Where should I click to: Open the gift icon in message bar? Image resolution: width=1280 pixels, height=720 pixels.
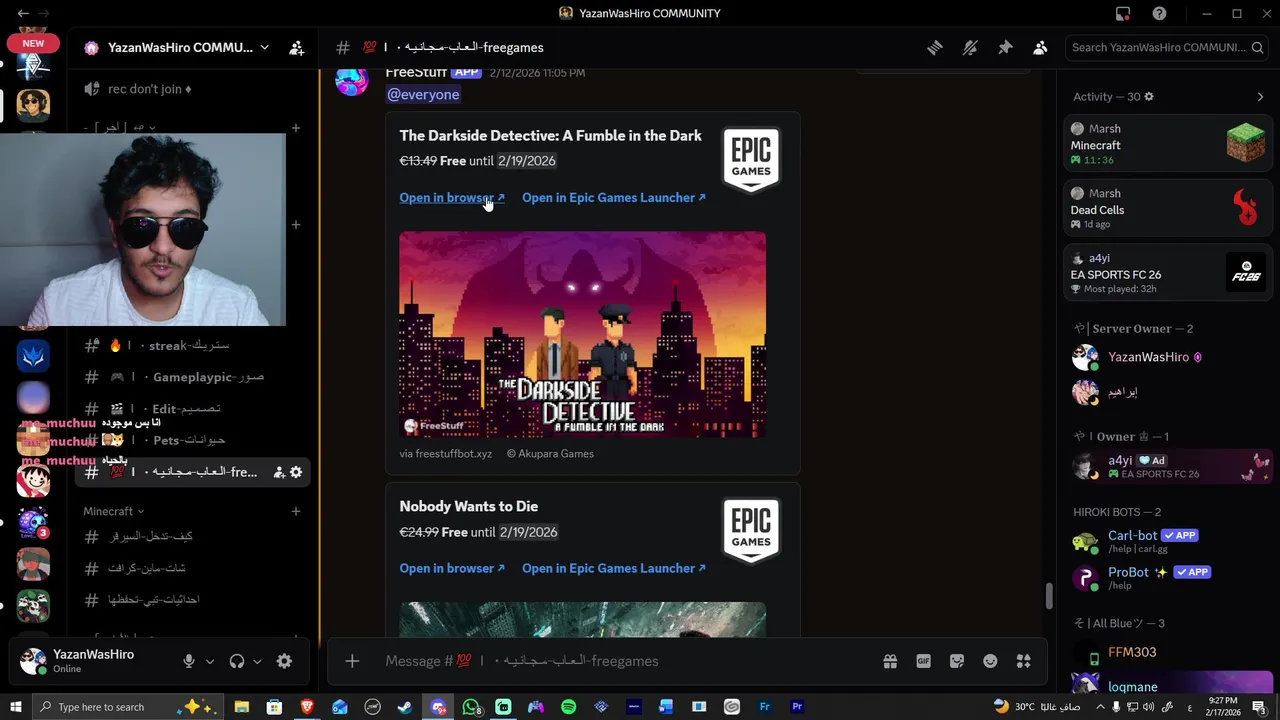(x=890, y=661)
